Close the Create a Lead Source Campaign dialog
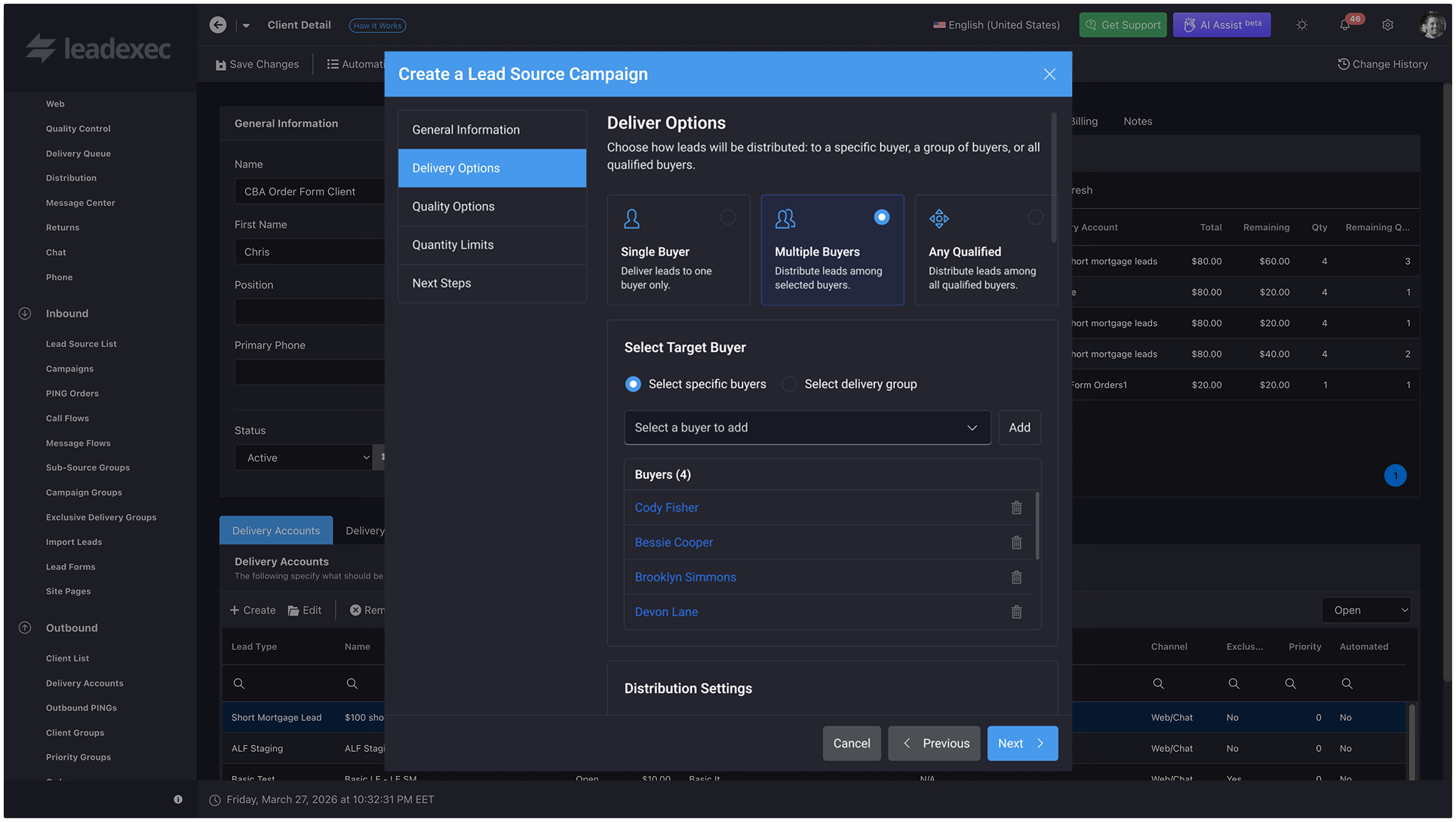This screenshot has width=1456, height=822. [1049, 74]
